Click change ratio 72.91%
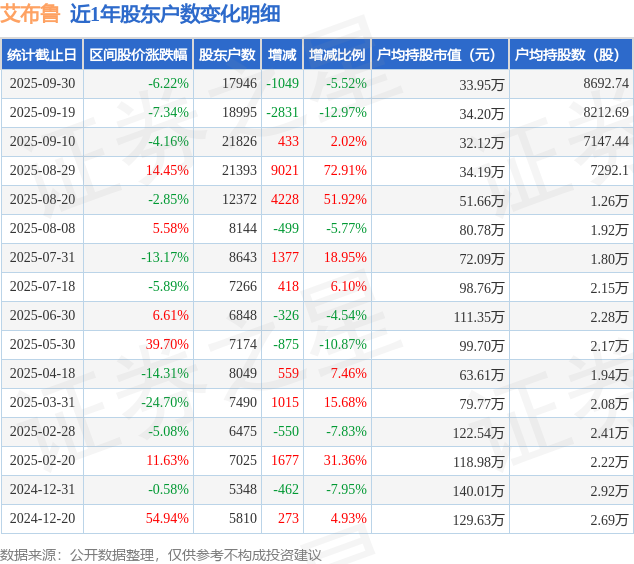The image size is (634, 564). [x=345, y=170]
